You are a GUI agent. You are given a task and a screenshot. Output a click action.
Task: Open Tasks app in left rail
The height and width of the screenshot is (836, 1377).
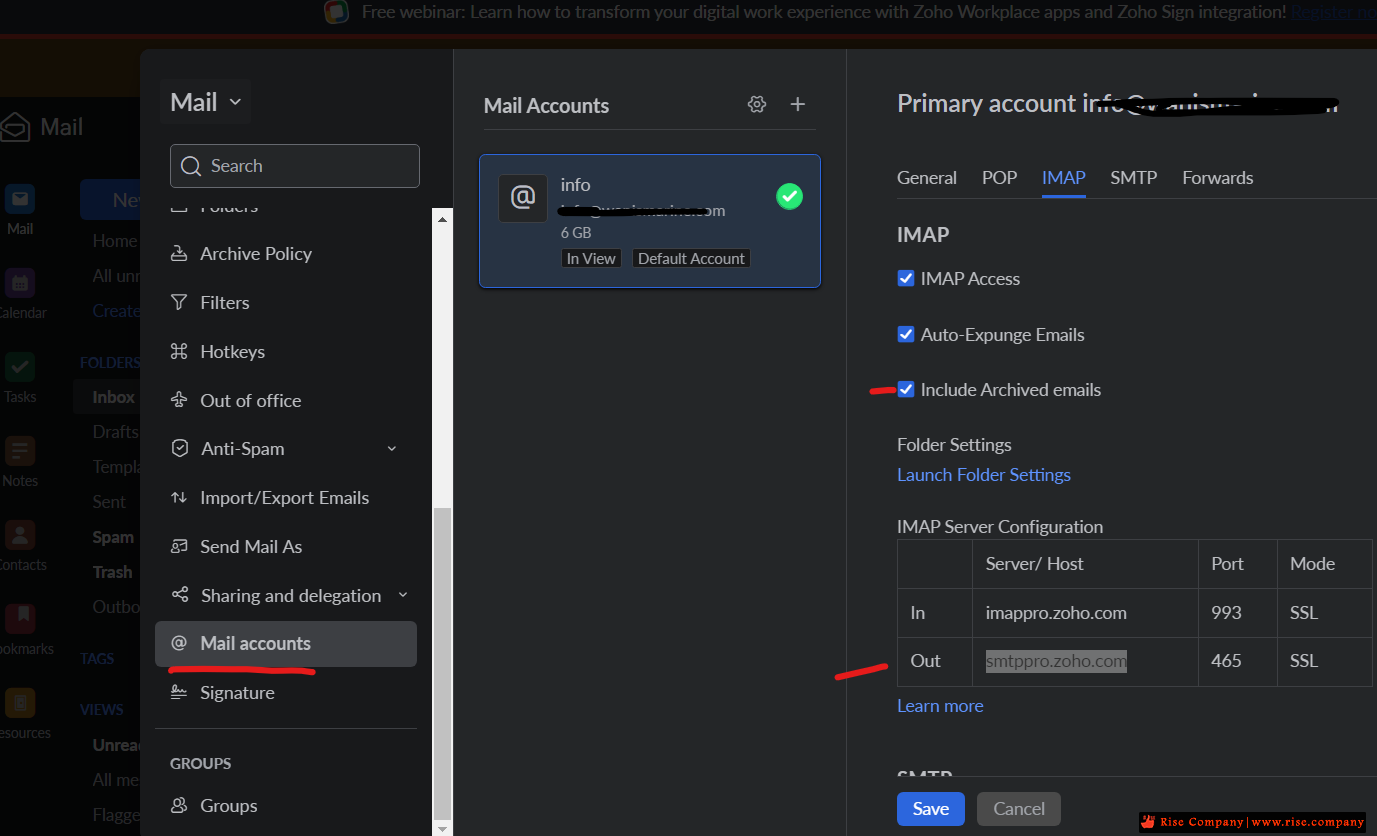coord(20,377)
